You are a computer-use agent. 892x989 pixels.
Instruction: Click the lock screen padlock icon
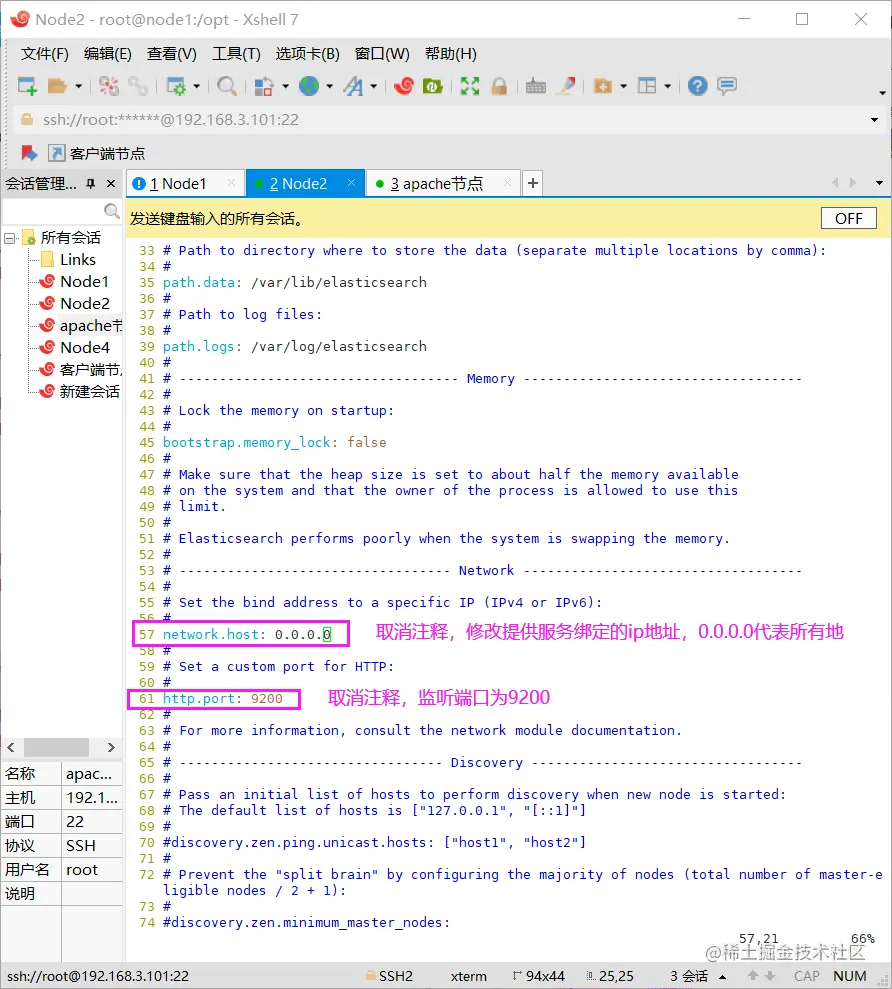tap(499, 86)
